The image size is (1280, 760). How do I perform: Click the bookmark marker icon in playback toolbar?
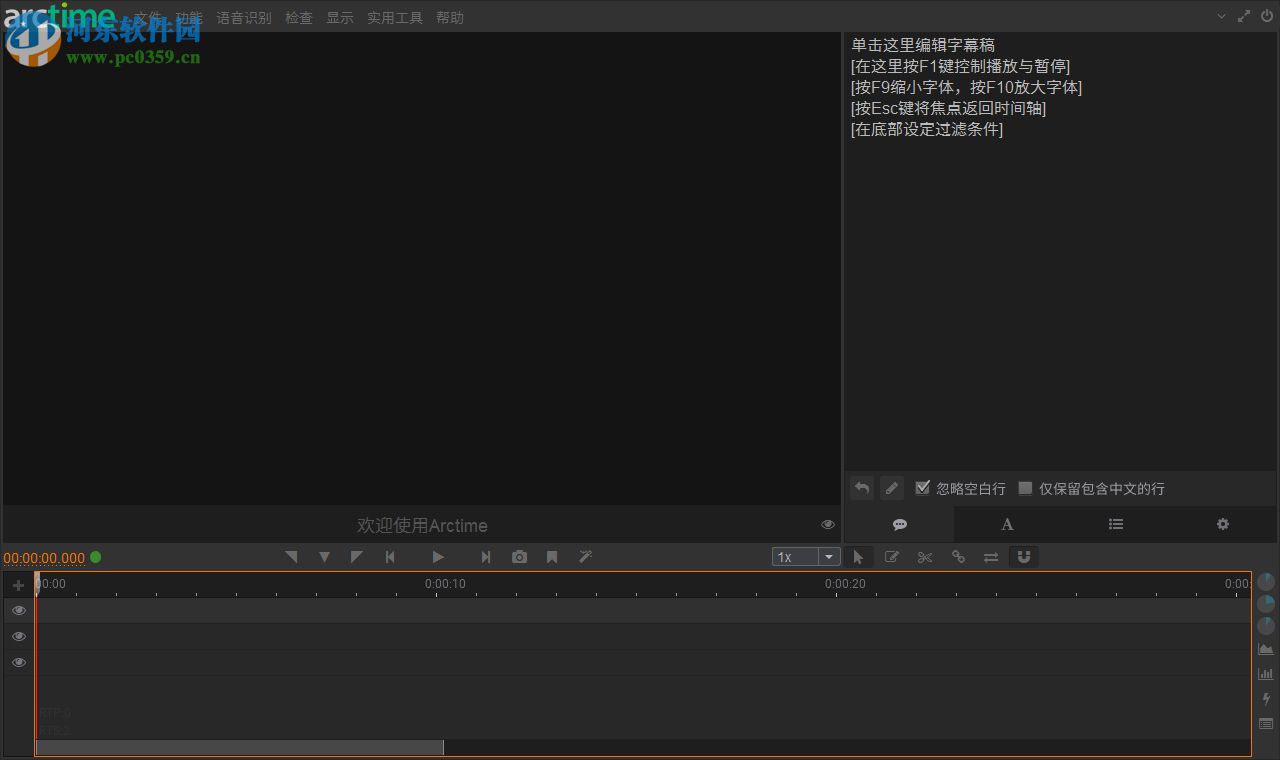[552, 557]
